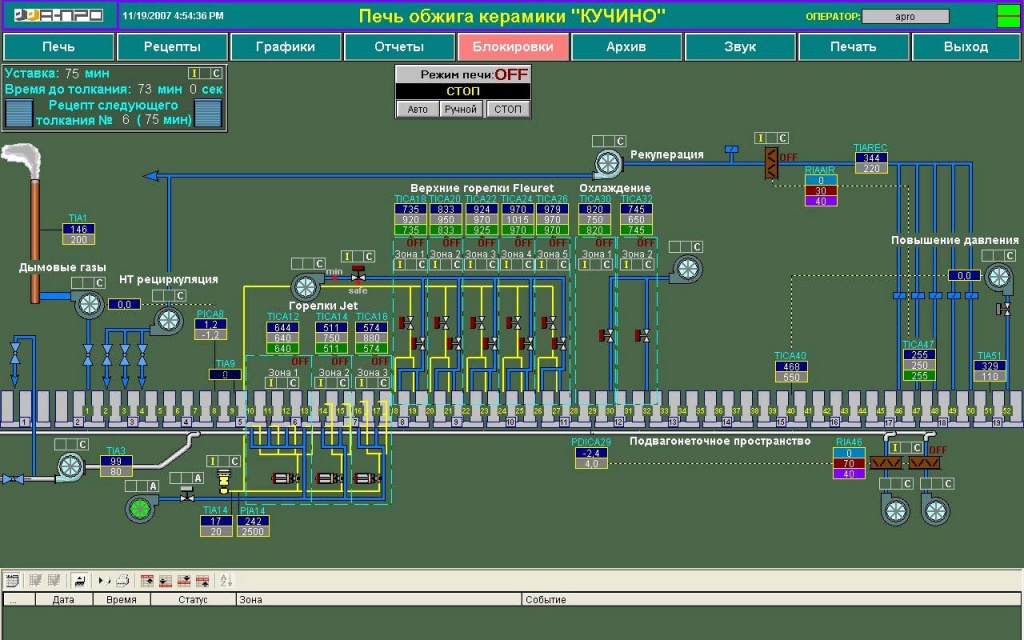Open the Графики section

tap(286, 47)
